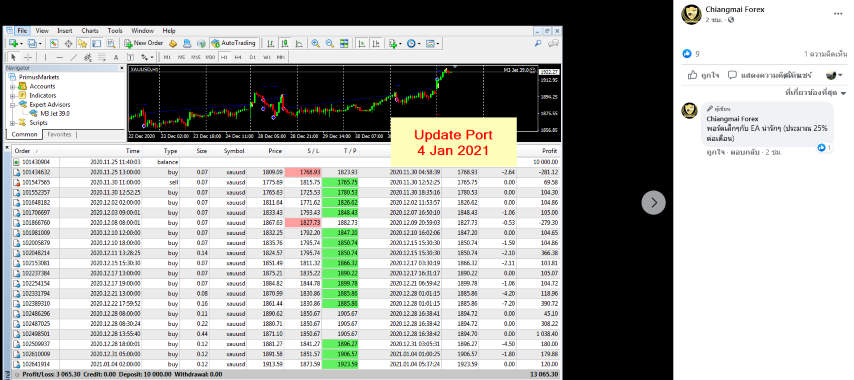Open the Charts menu
854x380 pixels.
point(90,31)
